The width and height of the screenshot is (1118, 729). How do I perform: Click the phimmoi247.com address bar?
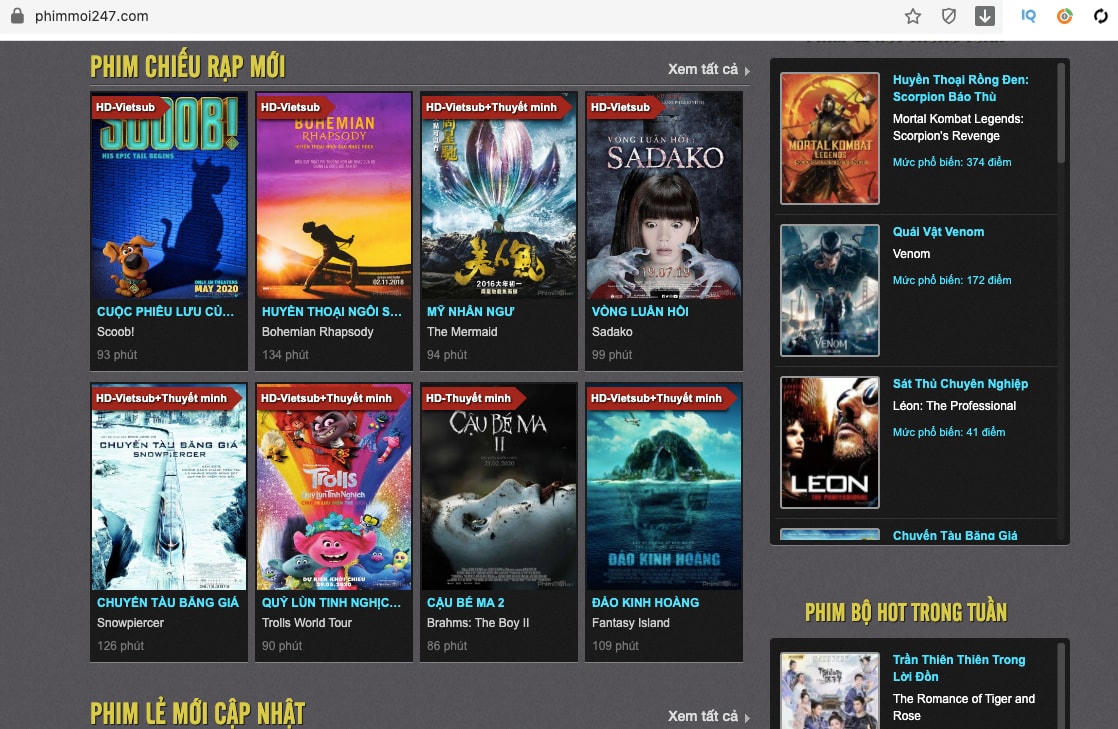(x=400, y=16)
